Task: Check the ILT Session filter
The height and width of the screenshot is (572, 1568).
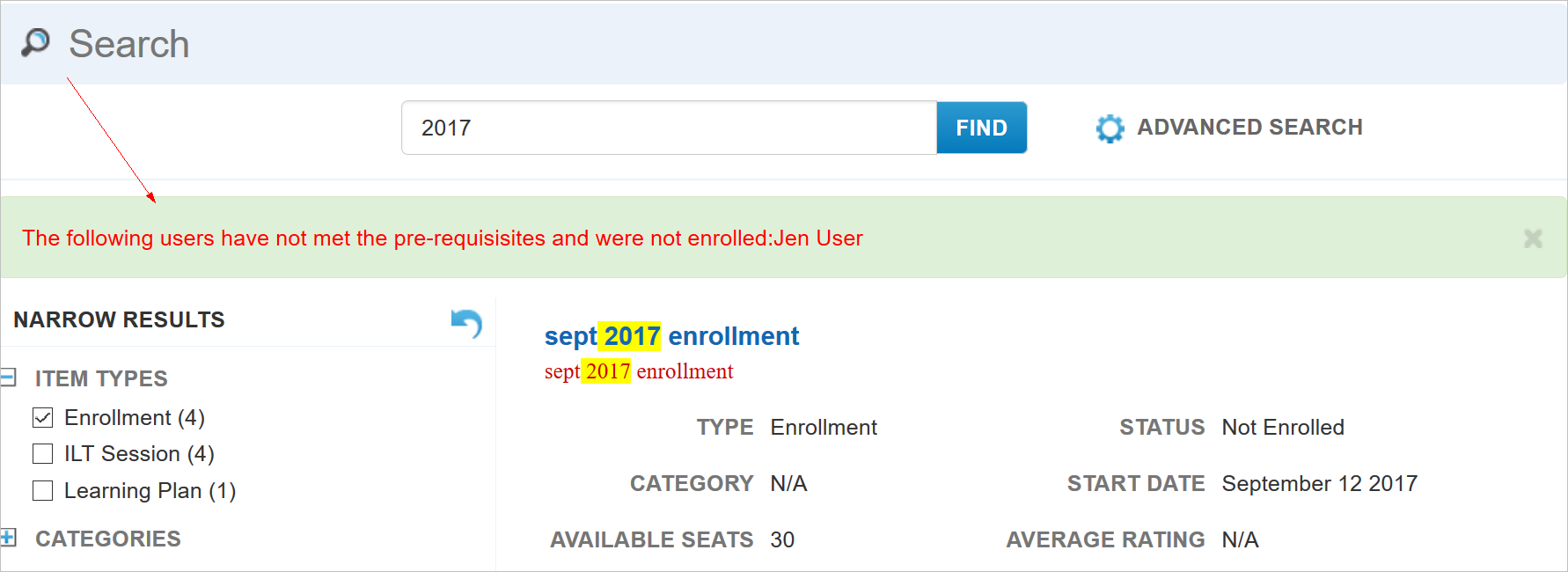Action: (43, 453)
